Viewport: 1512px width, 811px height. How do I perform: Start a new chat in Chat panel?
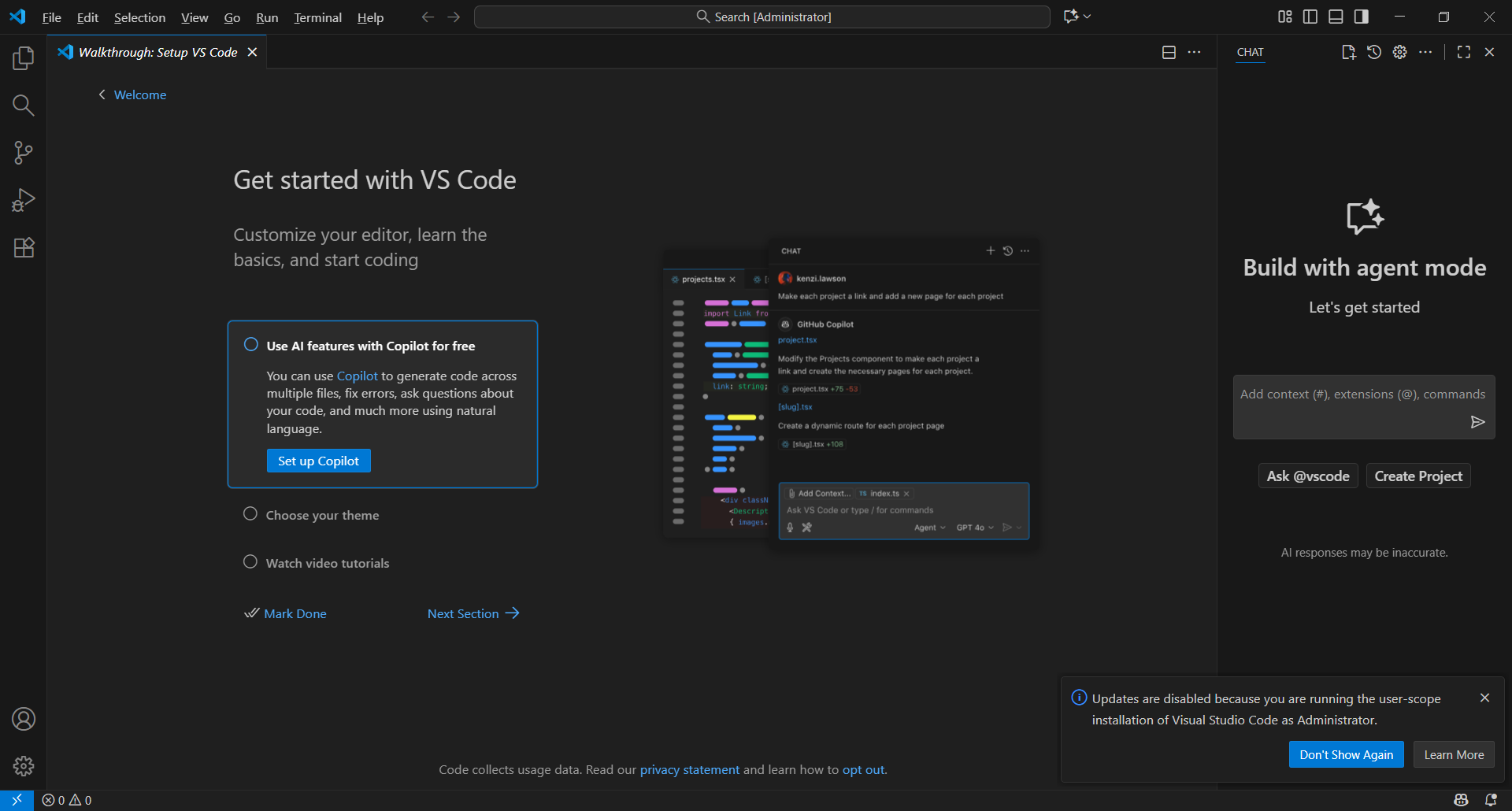[x=1348, y=52]
